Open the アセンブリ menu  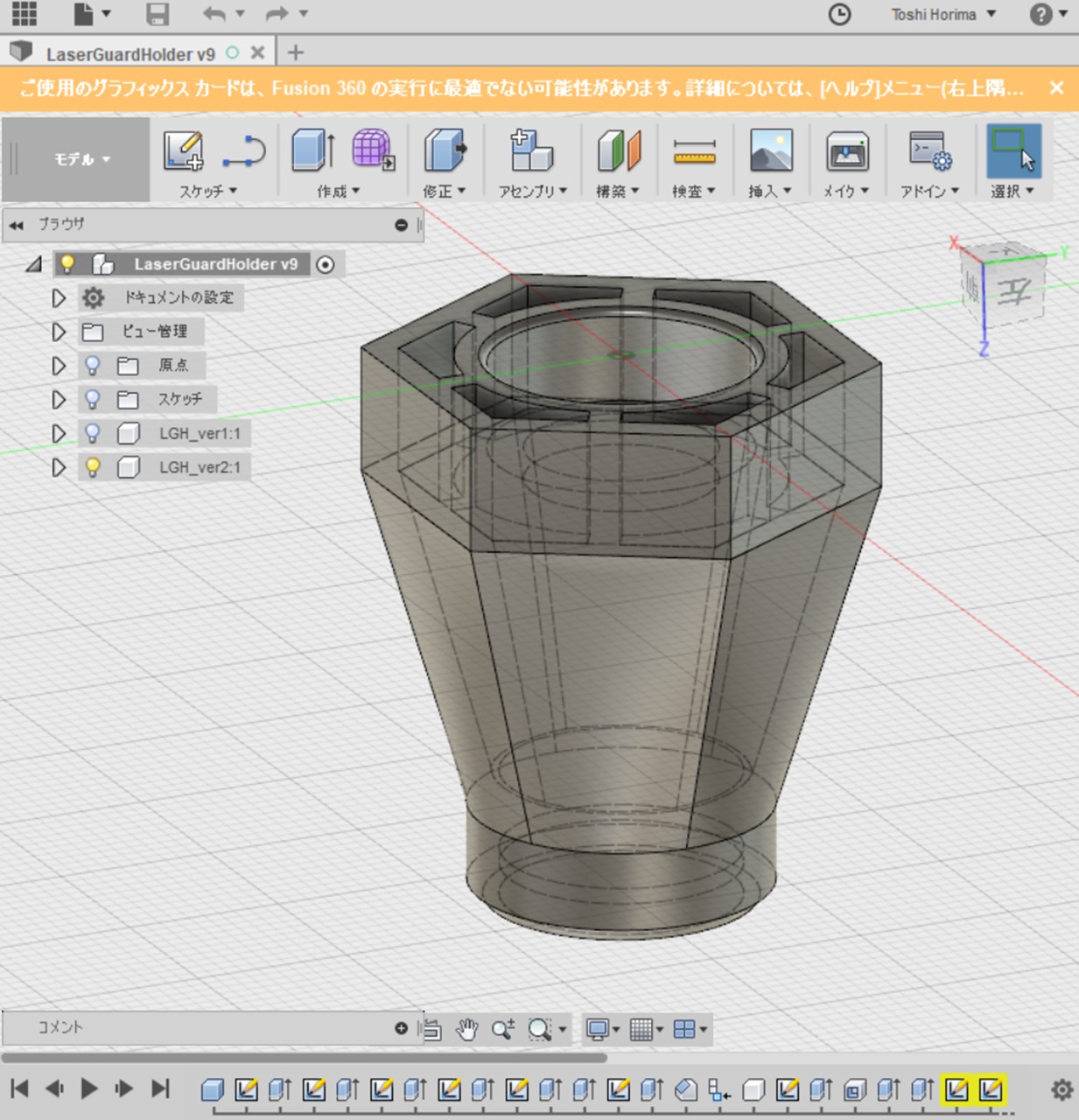532,191
